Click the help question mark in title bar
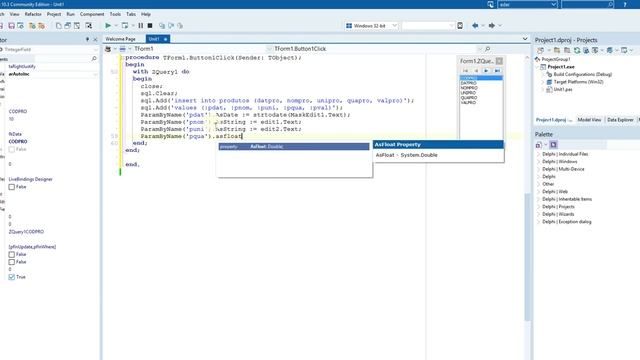 click(x=625, y=4)
